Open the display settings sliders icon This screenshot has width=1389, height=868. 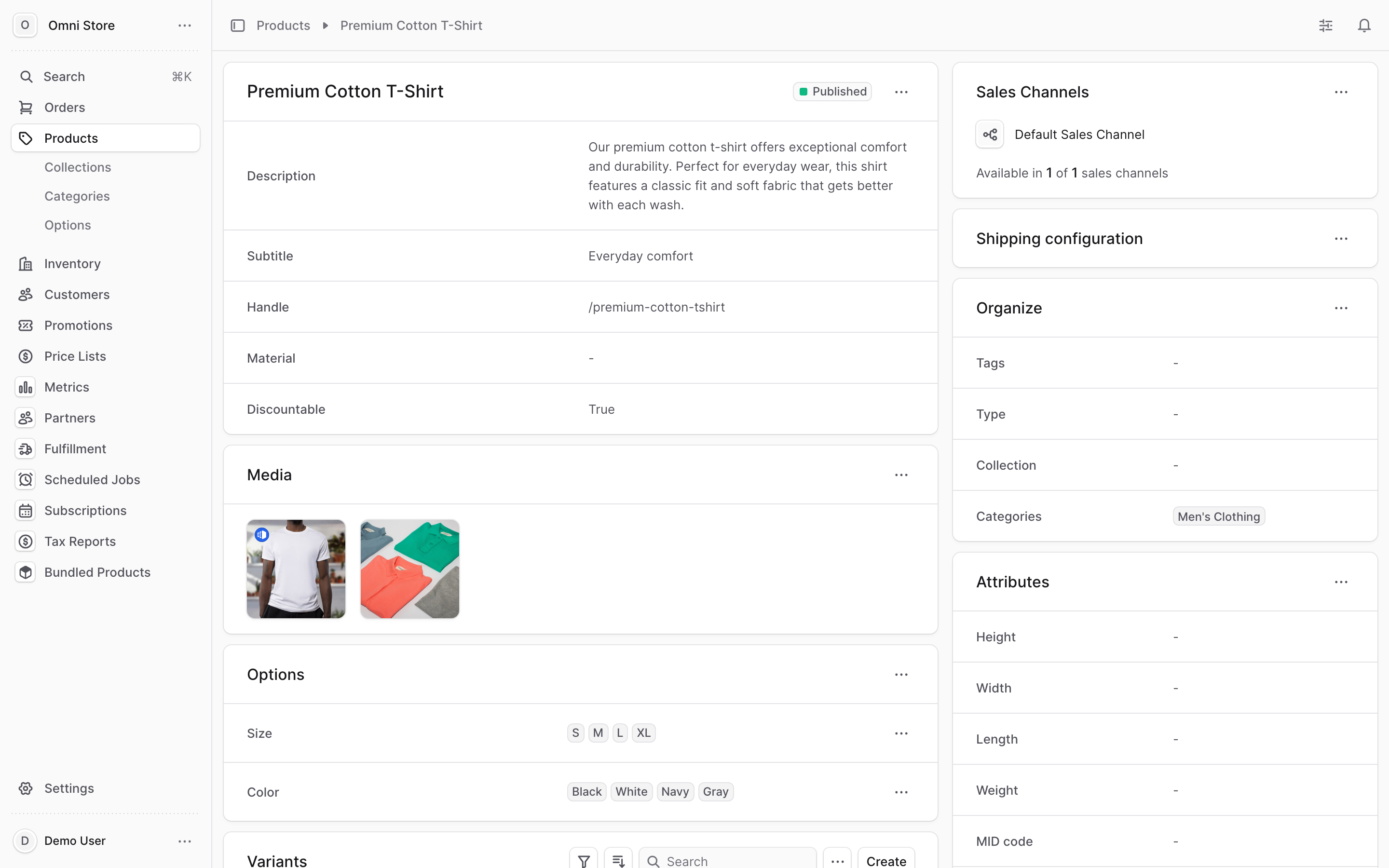click(1325, 25)
